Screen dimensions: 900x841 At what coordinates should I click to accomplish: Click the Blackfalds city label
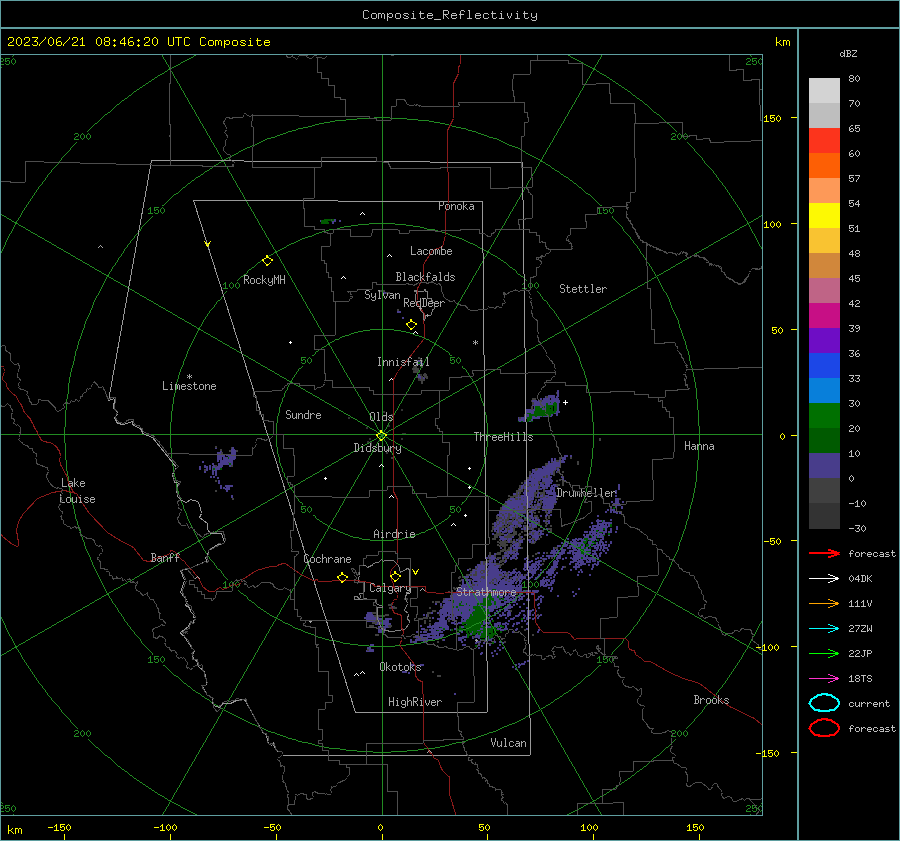(425, 277)
